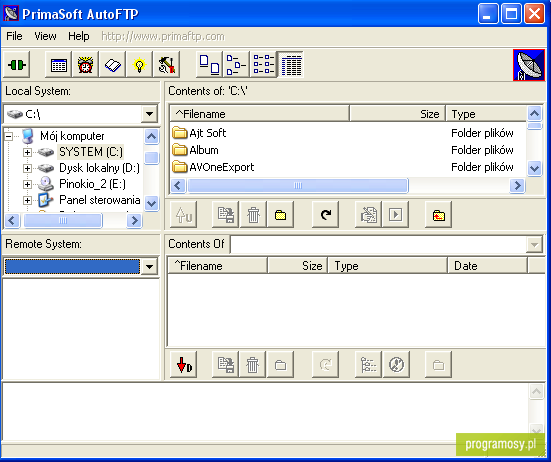Viewport: 551px width, 462px height.
Task: Click local pane rename file icon
Action: pyautogui.click(x=226, y=215)
